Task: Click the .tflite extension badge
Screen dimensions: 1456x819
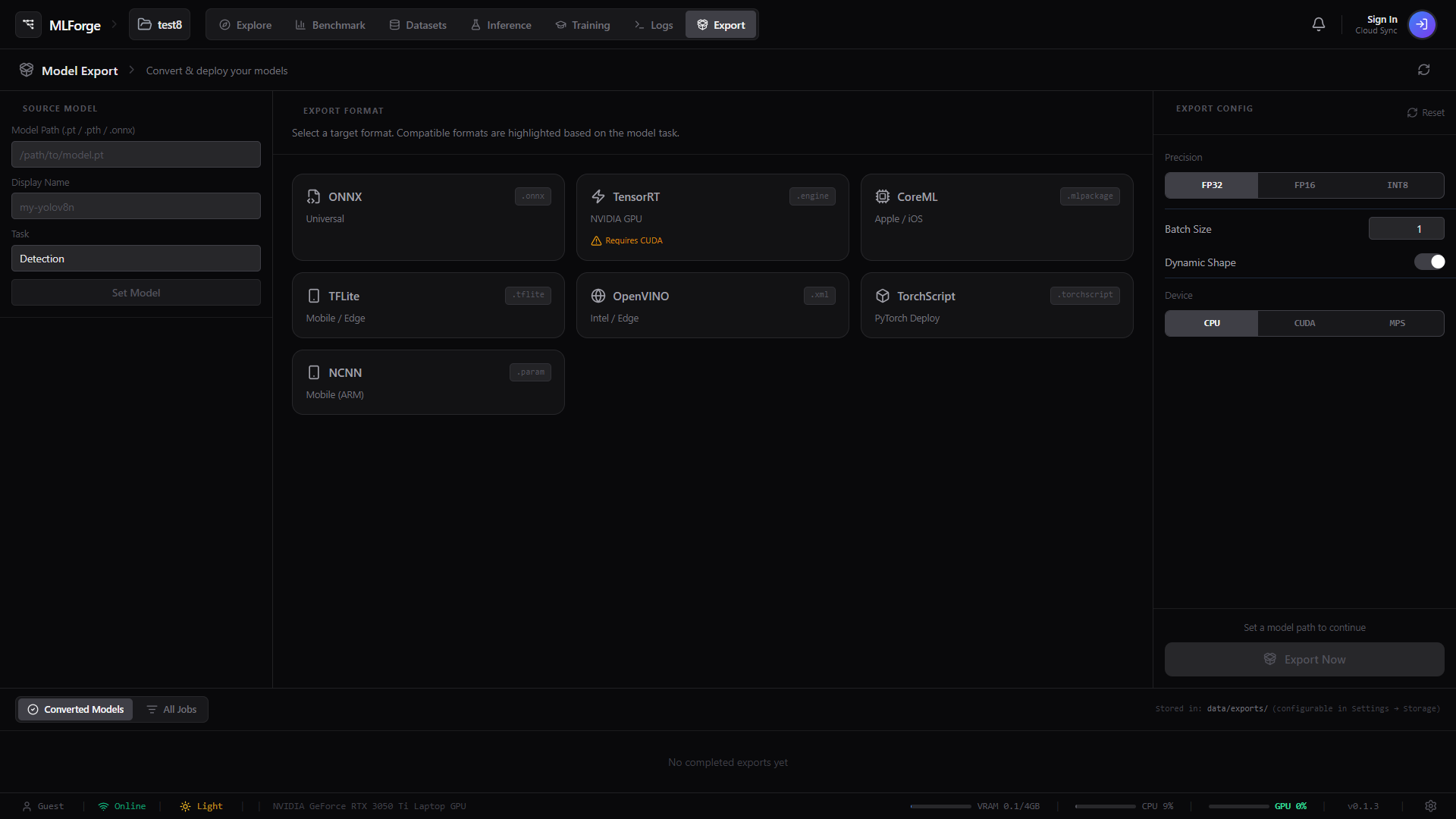Action: point(528,295)
